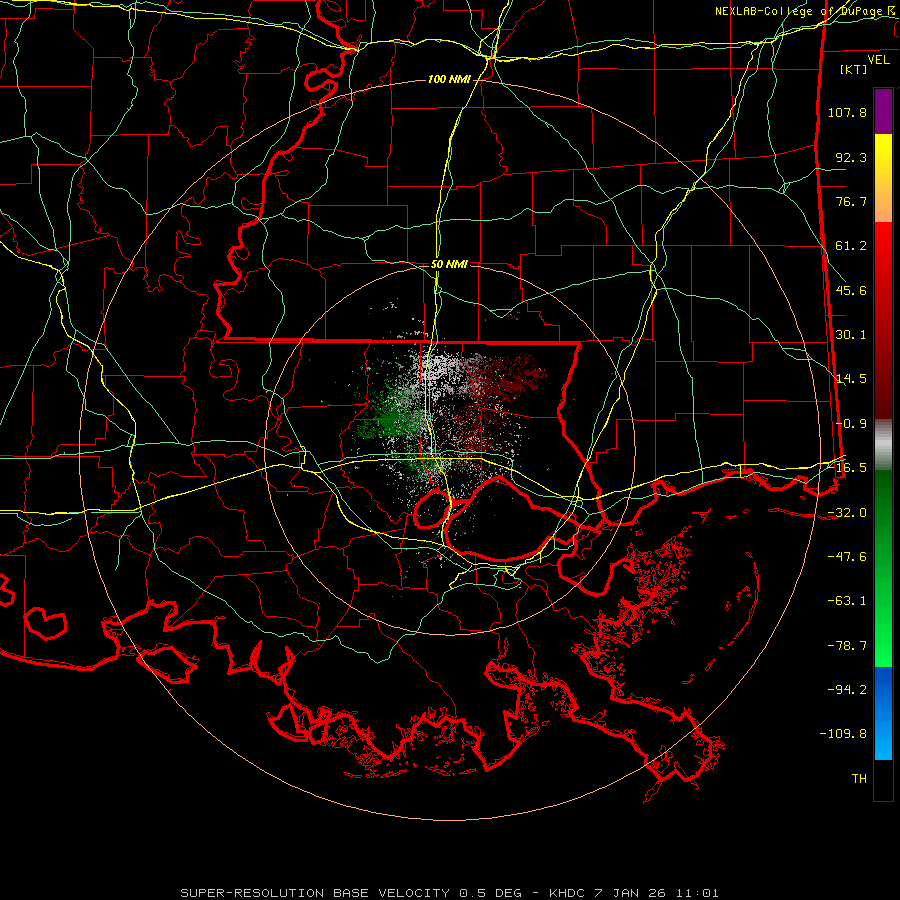
Task: Click the 45.6 legend value
Action: pyautogui.click(x=851, y=290)
